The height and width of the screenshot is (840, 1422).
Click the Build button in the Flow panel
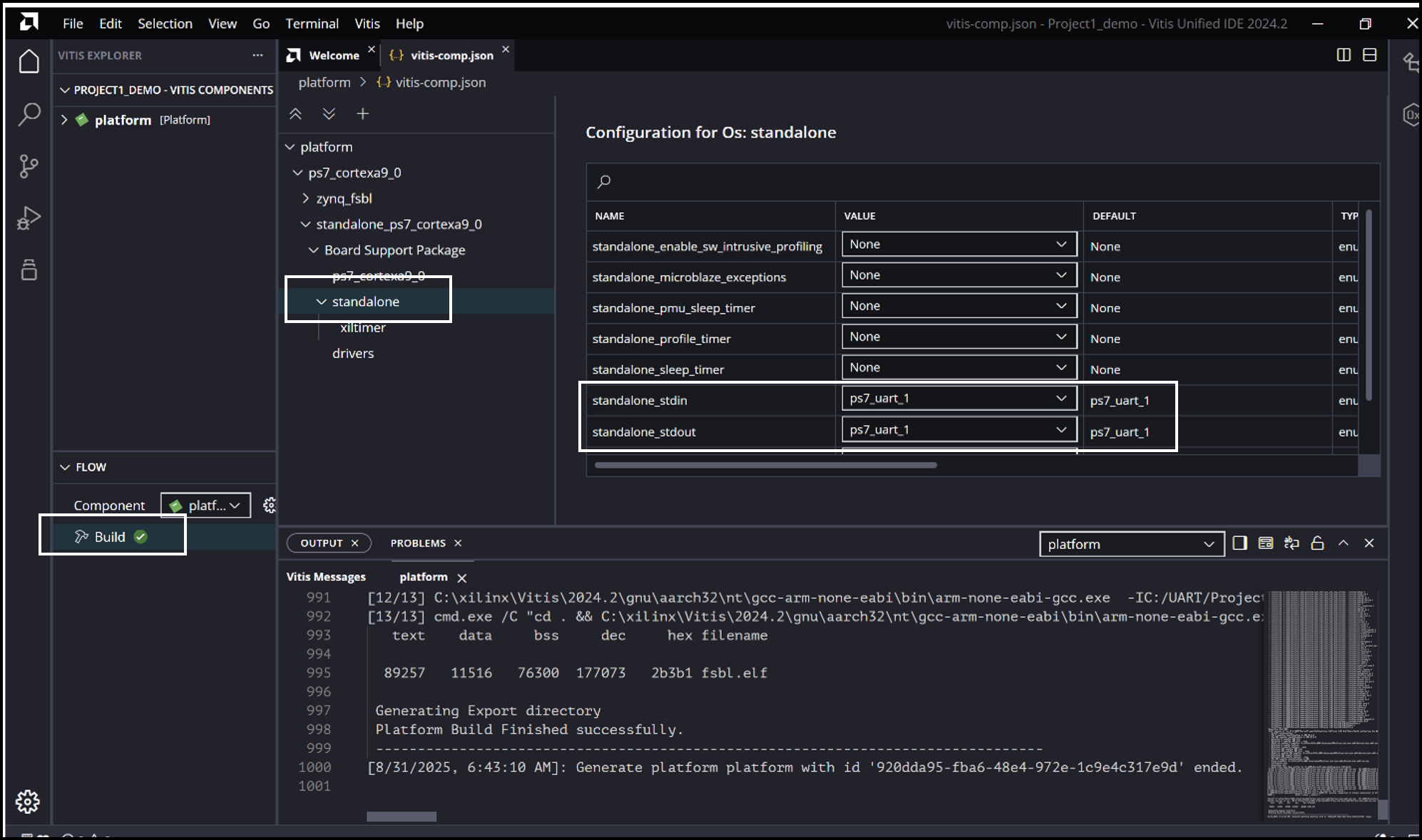[x=109, y=536]
